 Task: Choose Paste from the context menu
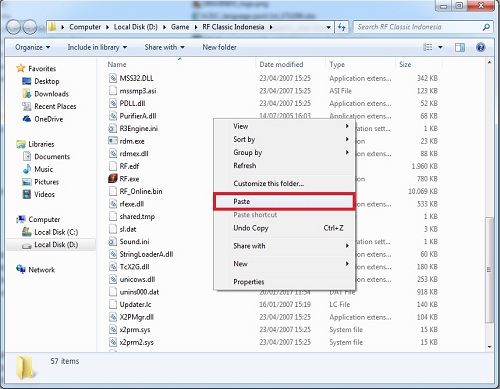284,201
